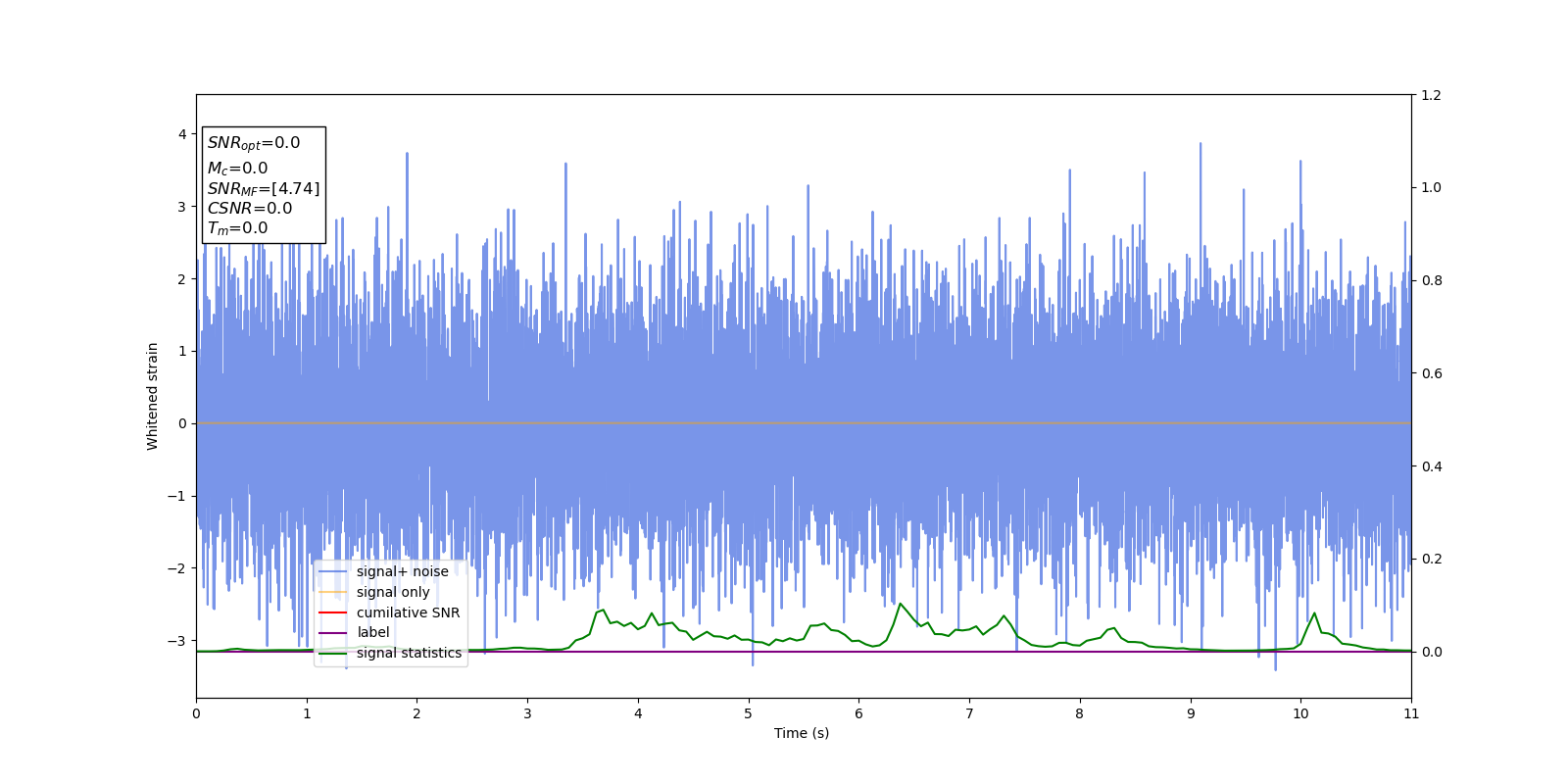Click the blue signal+ noise legend line
The height and width of the screenshot is (784, 1568).
333,571
